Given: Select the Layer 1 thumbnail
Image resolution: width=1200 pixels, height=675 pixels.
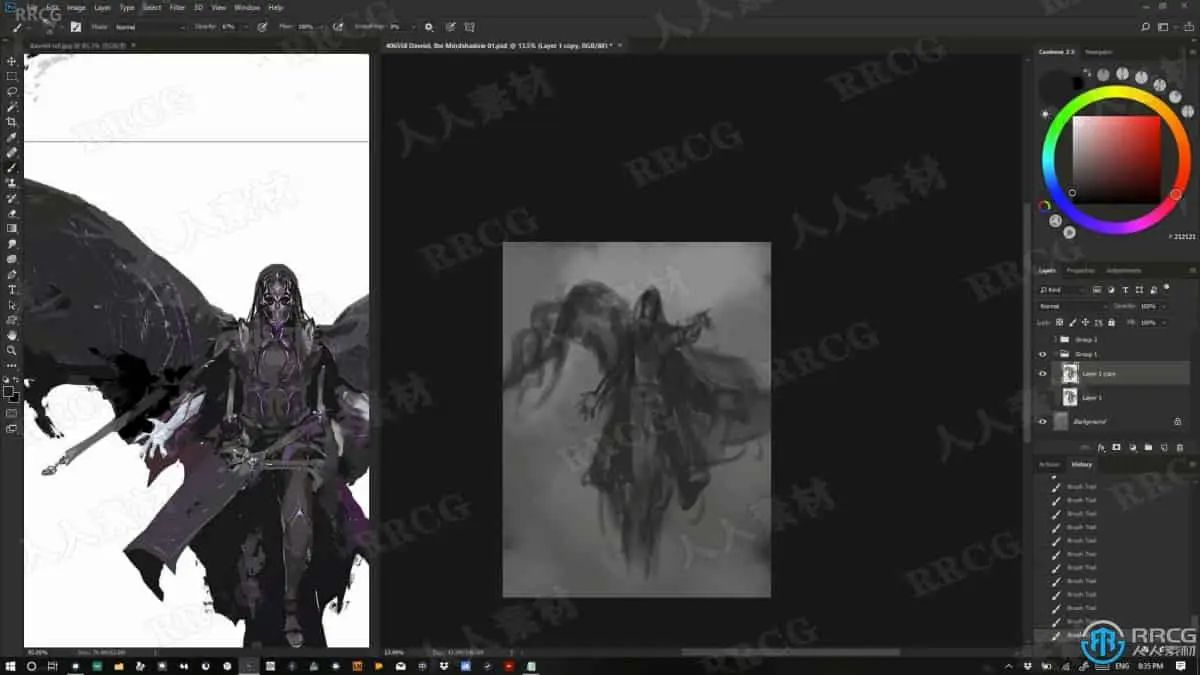Looking at the screenshot, I should pos(1069,397).
